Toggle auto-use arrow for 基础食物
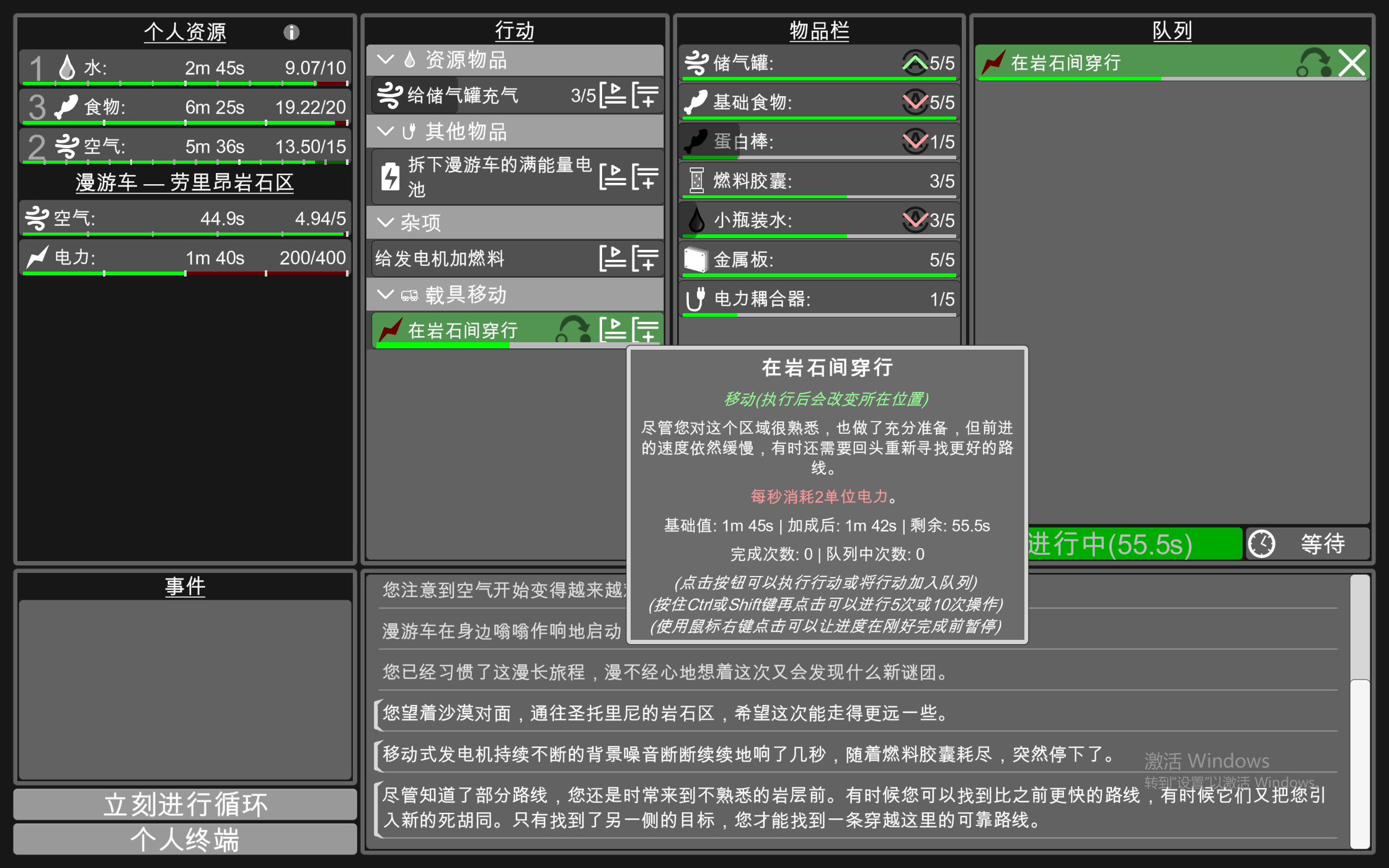 [915, 102]
